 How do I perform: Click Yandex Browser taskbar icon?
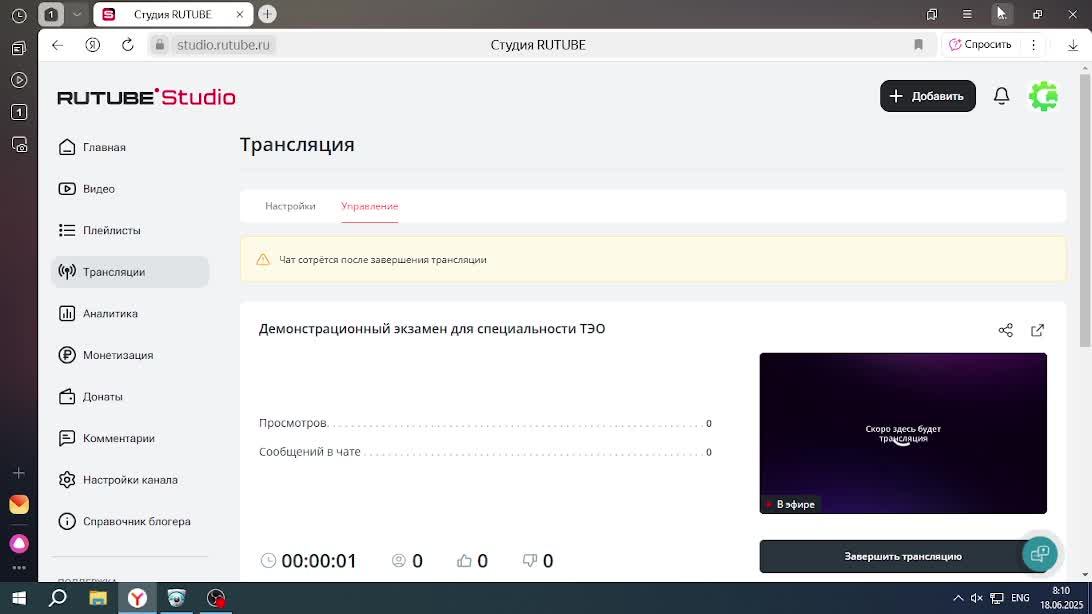137,598
